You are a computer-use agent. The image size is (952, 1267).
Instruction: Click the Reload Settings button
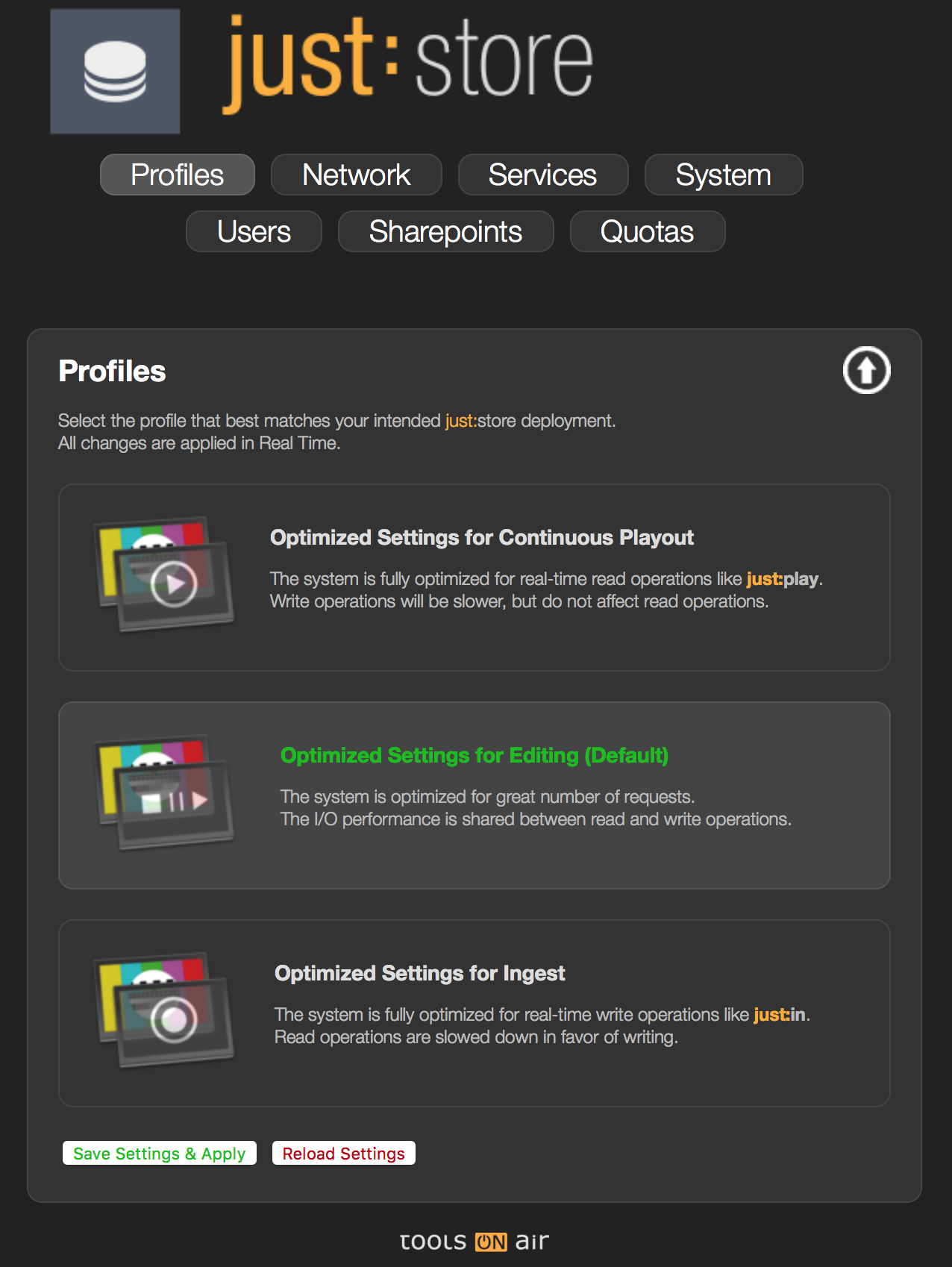[x=344, y=1153]
